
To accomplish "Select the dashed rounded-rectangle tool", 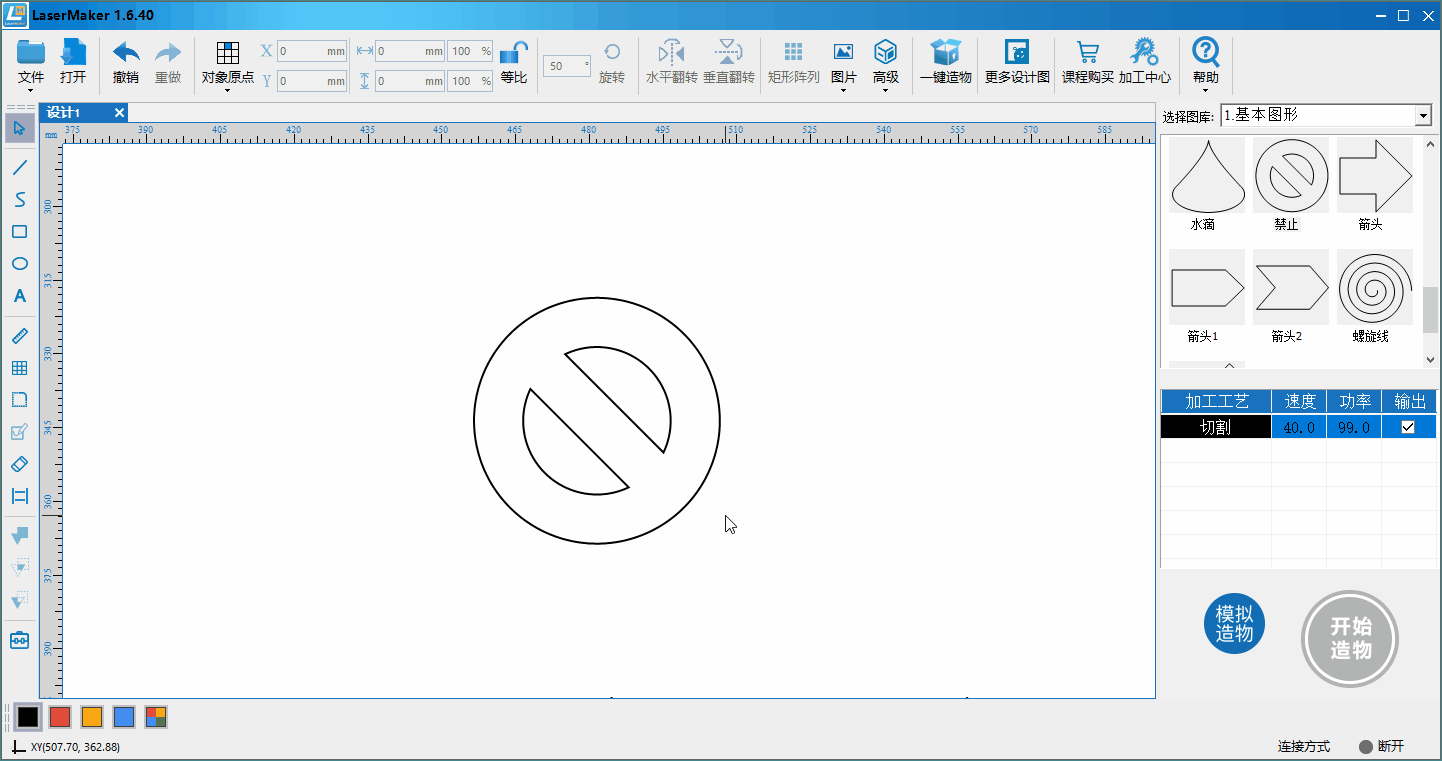I will pos(20,400).
